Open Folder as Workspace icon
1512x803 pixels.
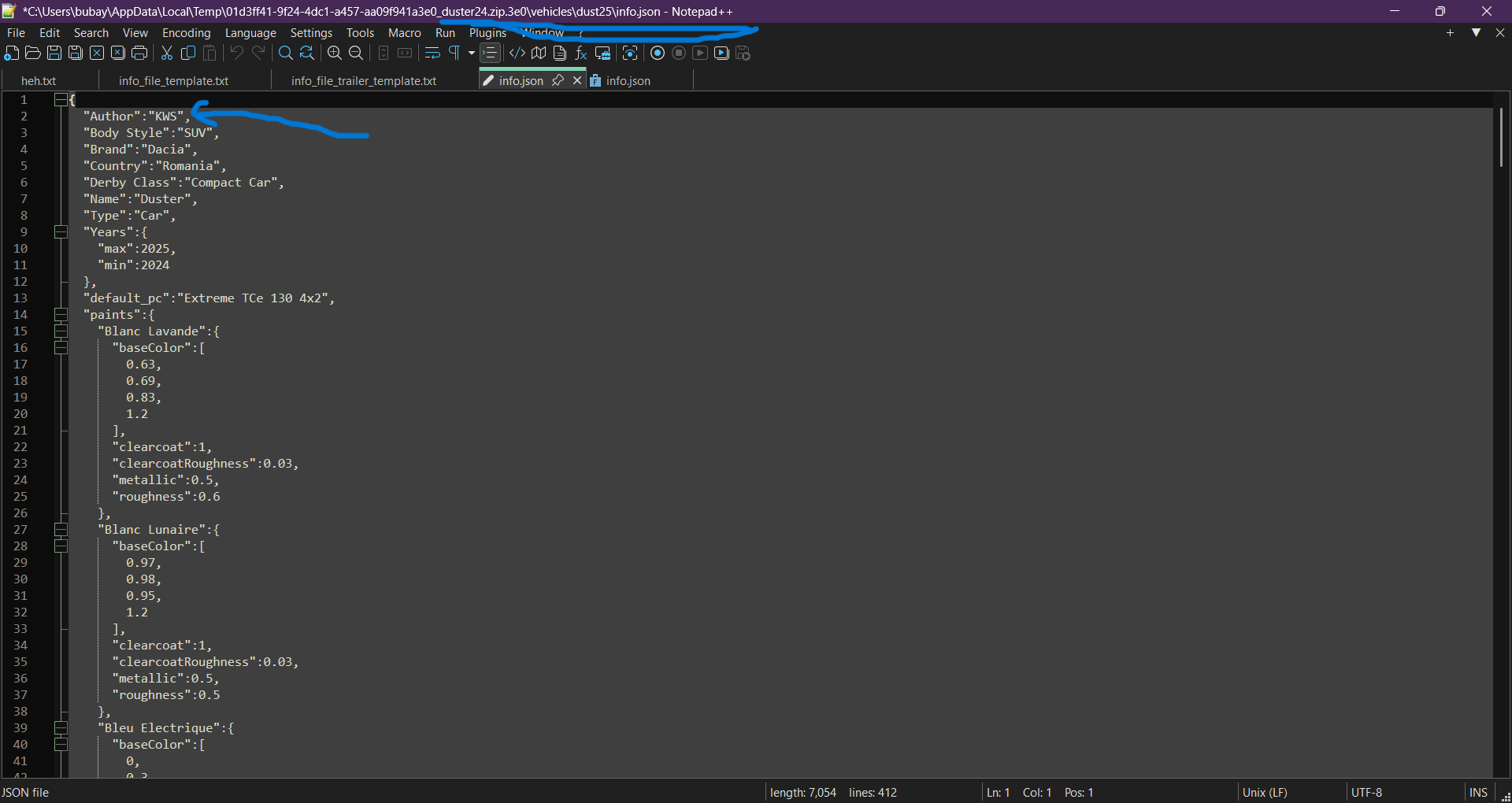click(x=603, y=54)
